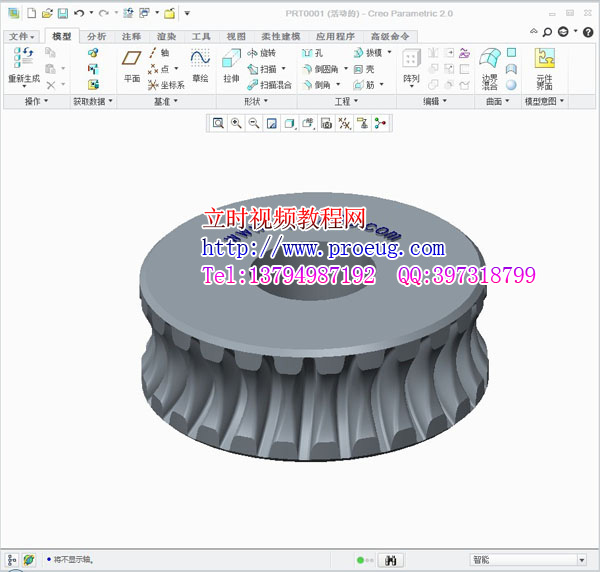Click the View Manager camera icon

pyautogui.click(x=326, y=123)
